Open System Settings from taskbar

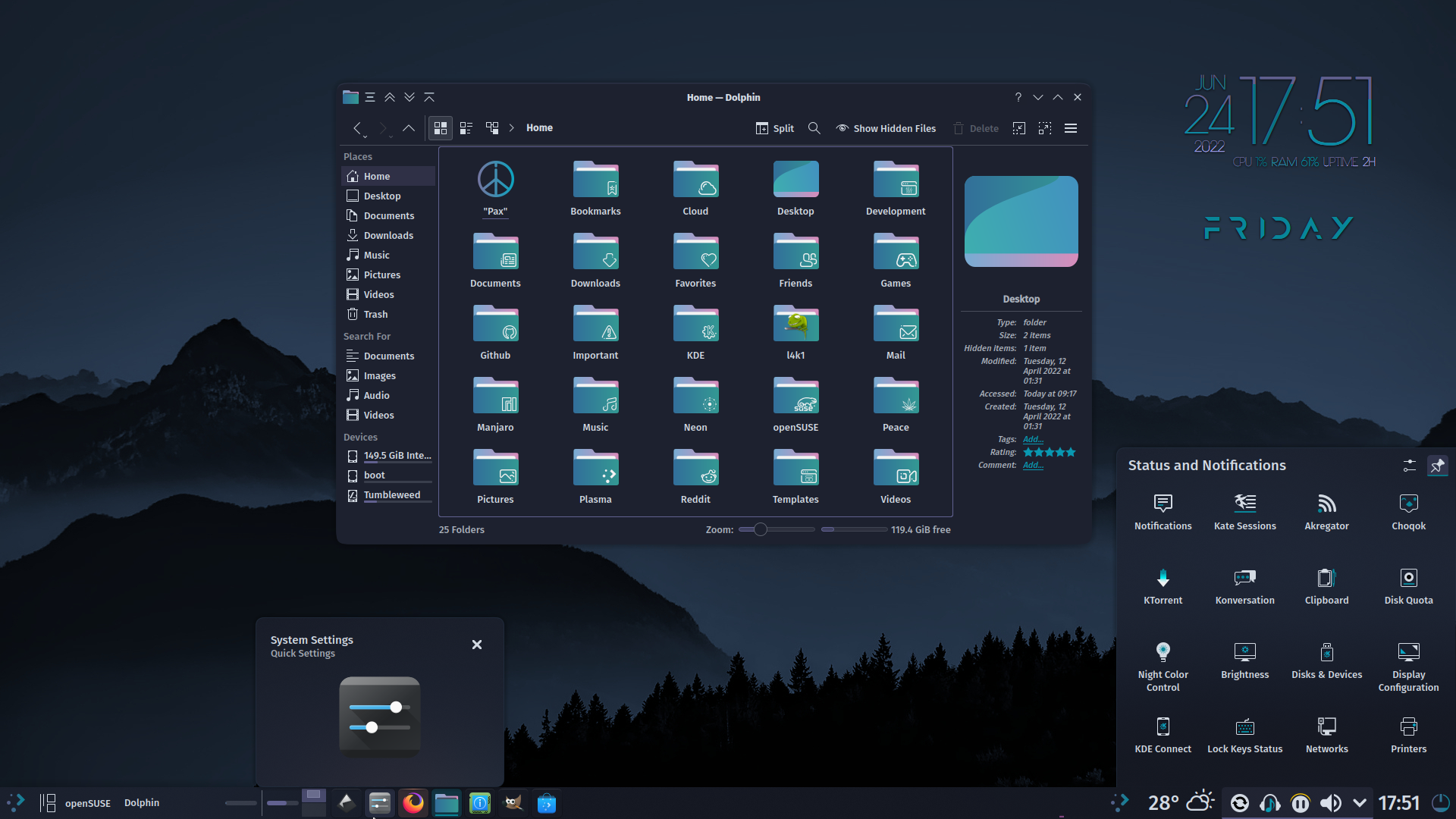click(380, 803)
